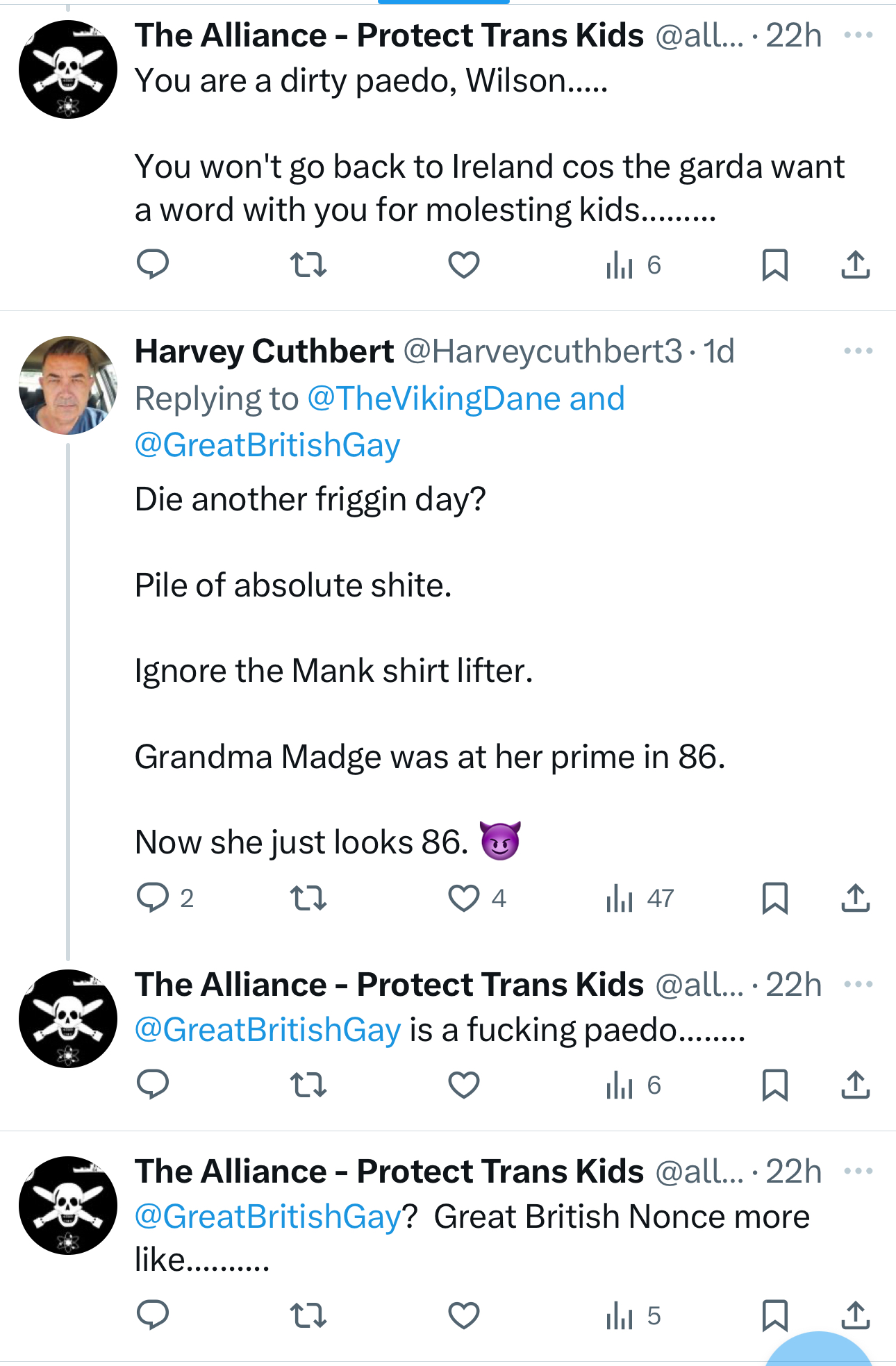
Task: Open the @TheVikingDane profile mention
Action: point(434,399)
